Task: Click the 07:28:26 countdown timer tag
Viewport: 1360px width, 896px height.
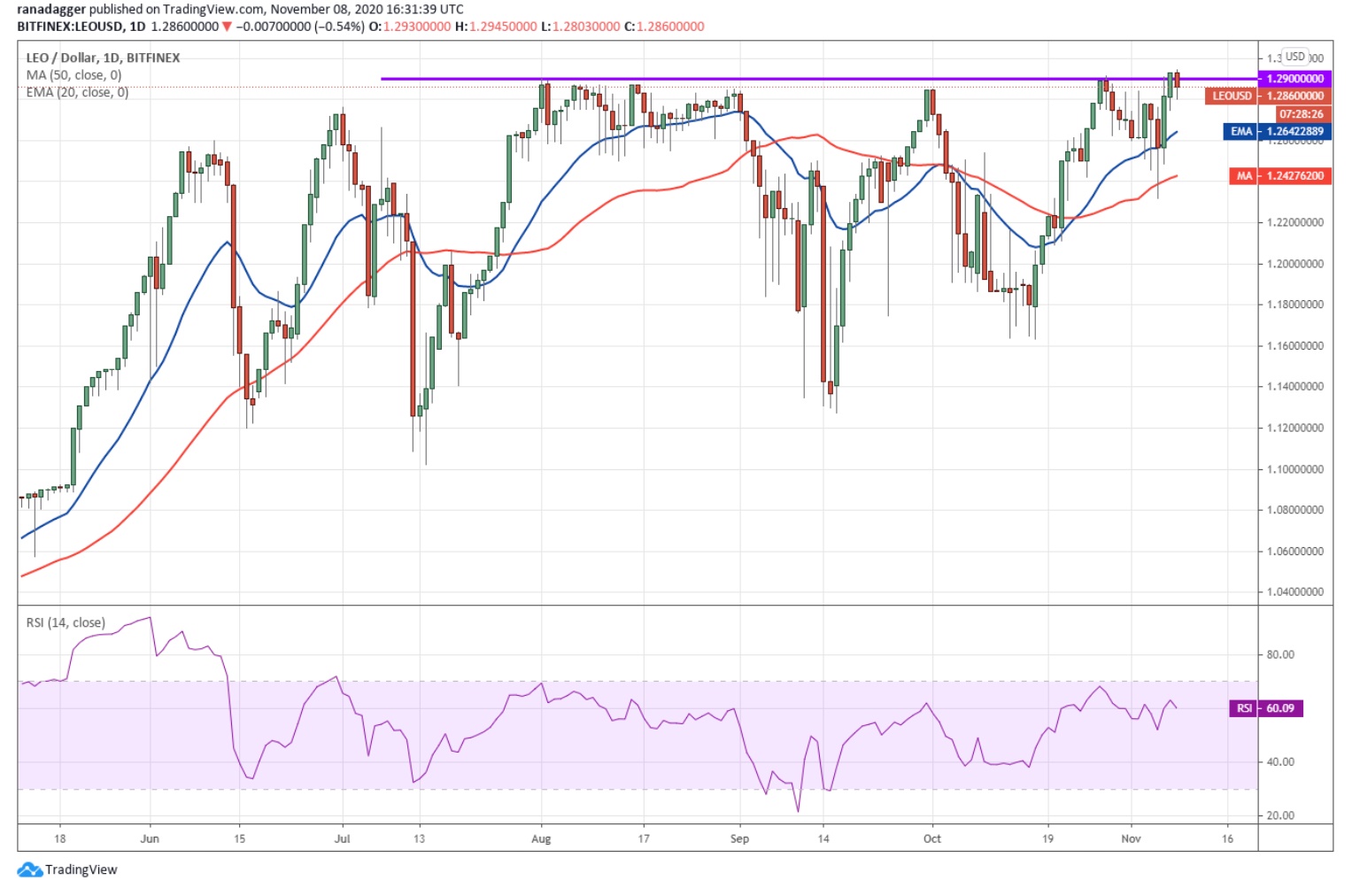Action: pos(1301,114)
